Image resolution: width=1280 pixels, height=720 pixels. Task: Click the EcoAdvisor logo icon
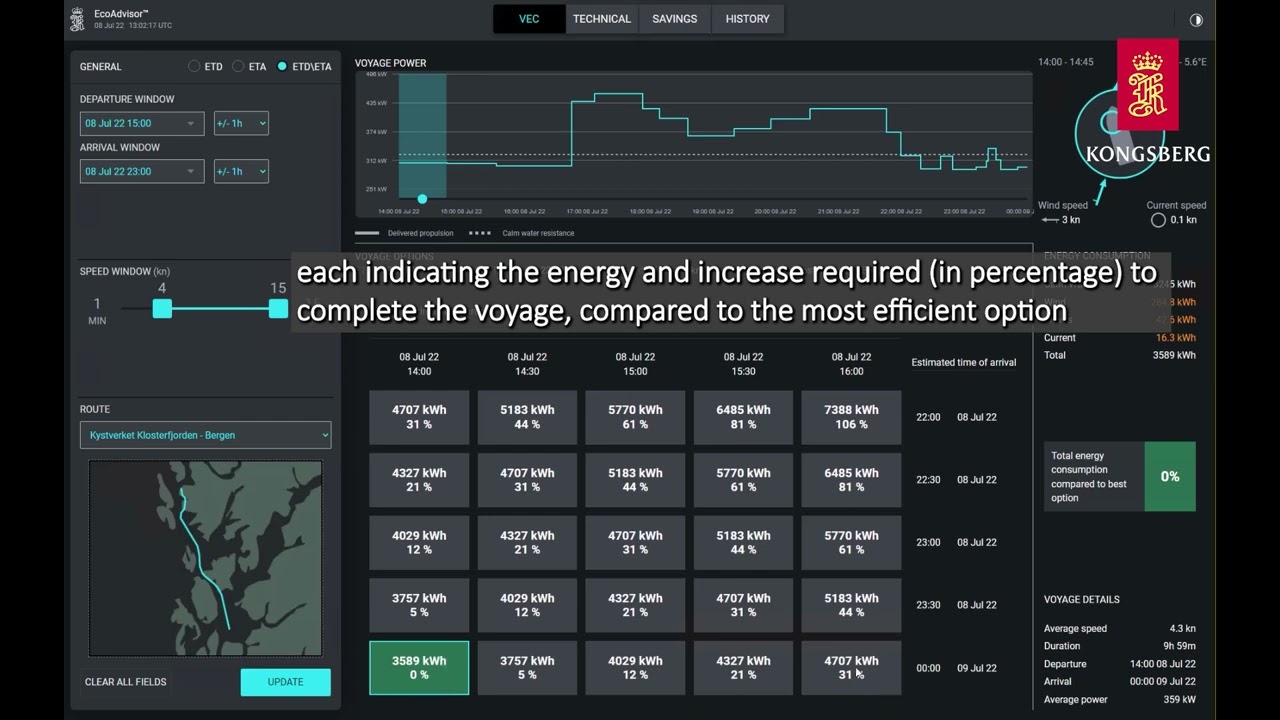tap(77, 19)
